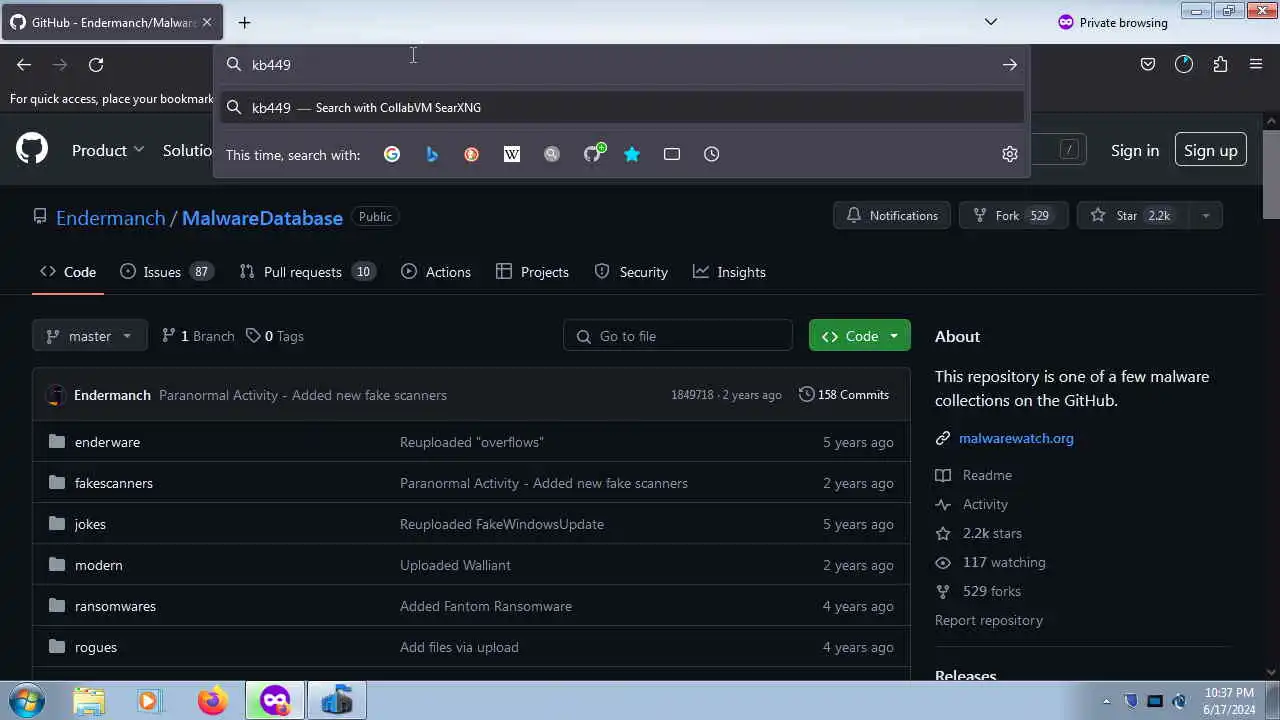View the Insights tab
The image size is (1280, 720).
tap(730, 272)
